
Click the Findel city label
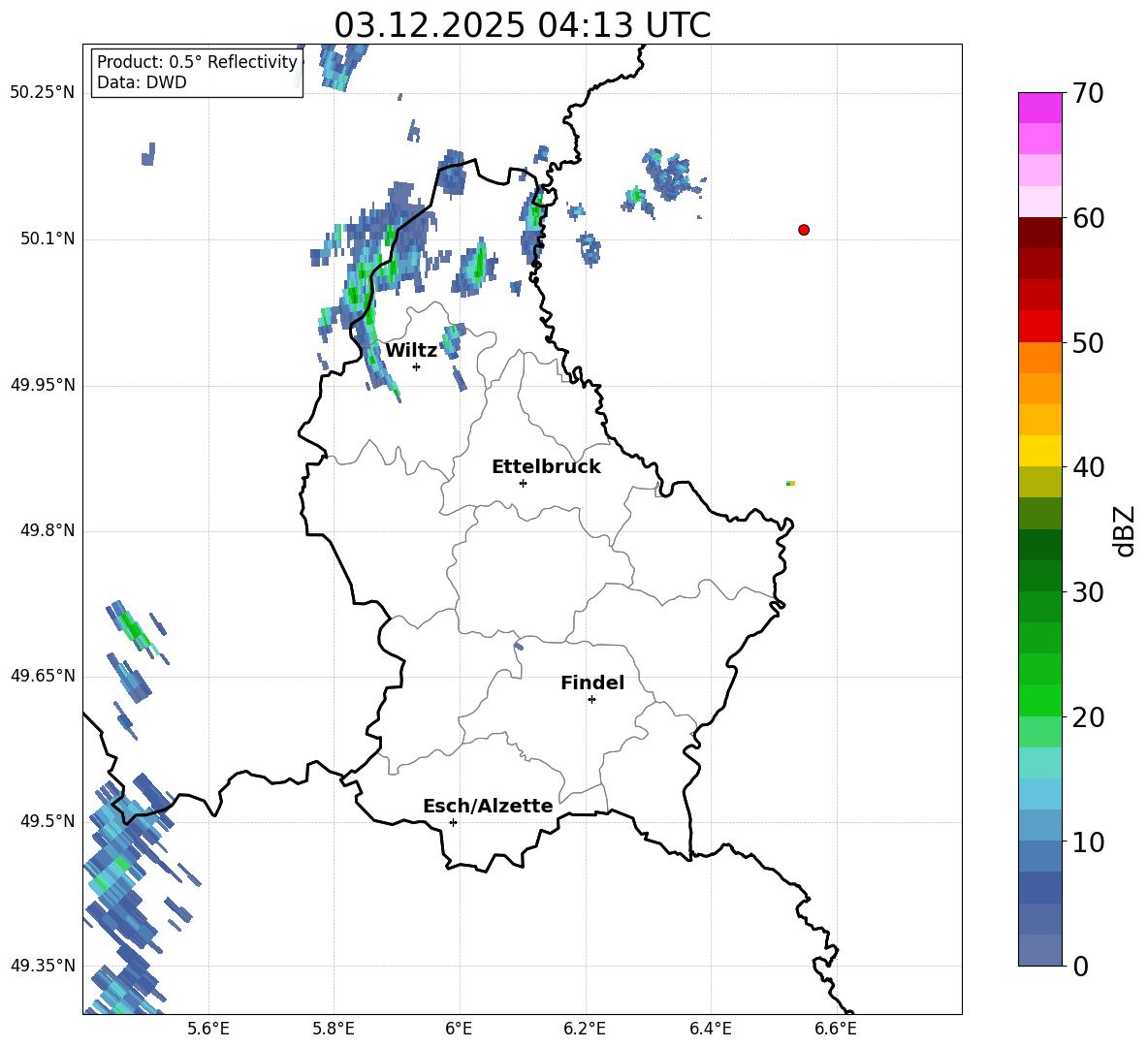(592, 683)
